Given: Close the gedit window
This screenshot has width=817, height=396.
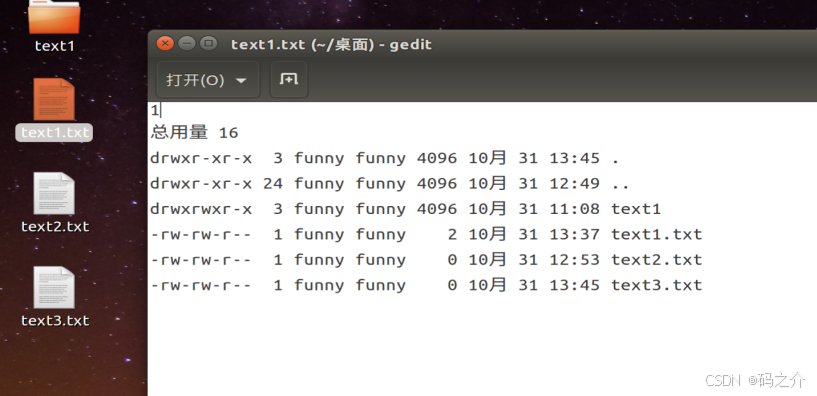Looking at the screenshot, I should 165,44.
